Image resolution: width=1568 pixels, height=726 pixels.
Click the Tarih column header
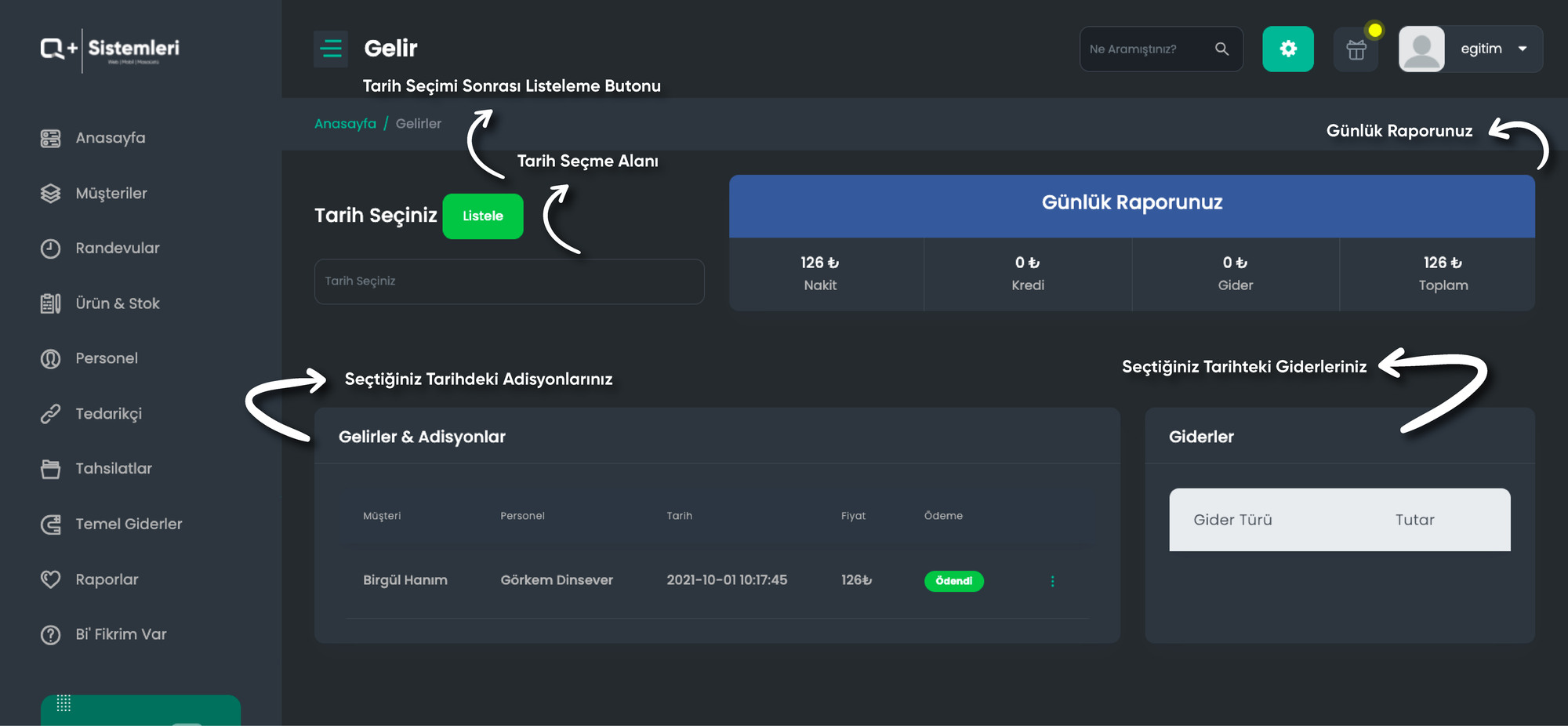[x=680, y=516]
